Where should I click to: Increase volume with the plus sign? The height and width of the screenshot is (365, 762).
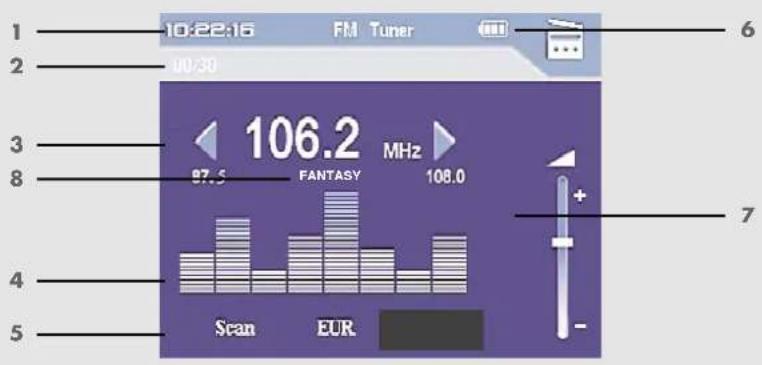(580, 196)
